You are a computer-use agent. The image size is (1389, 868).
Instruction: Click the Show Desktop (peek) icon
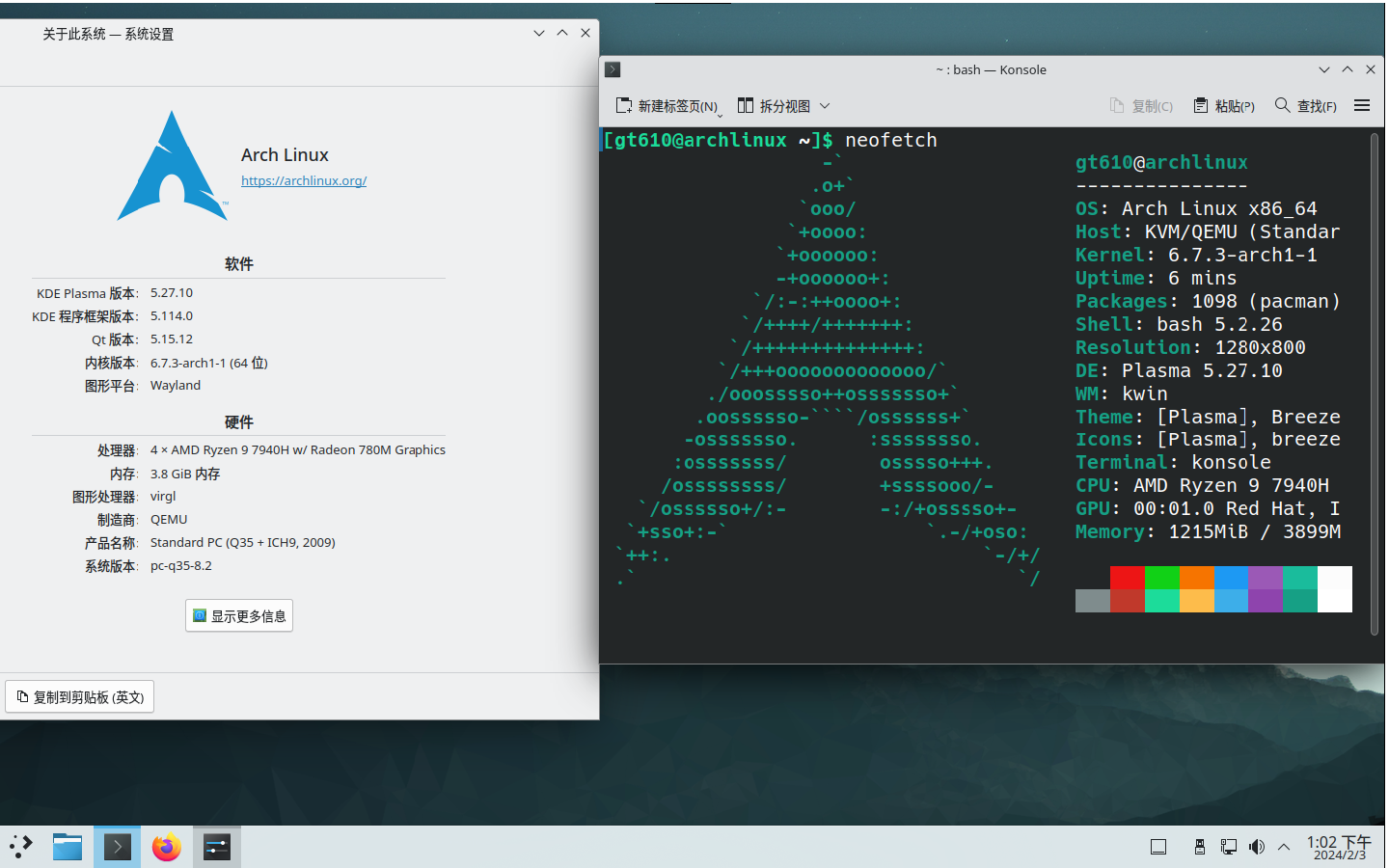pyautogui.click(x=1158, y=847)
